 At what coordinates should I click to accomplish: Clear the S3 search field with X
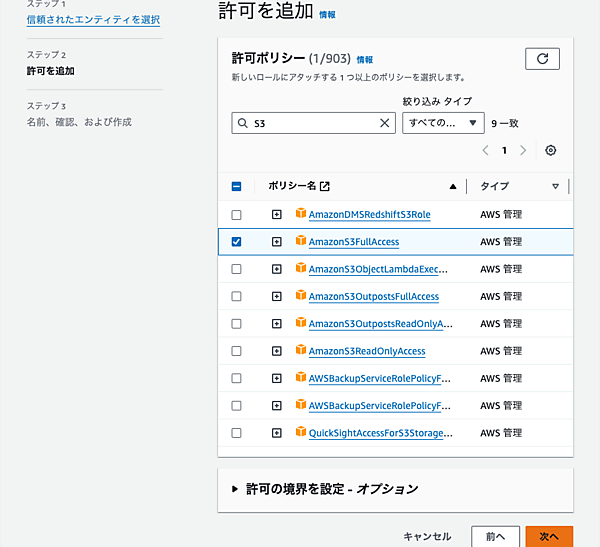click(x=386, y=123)
